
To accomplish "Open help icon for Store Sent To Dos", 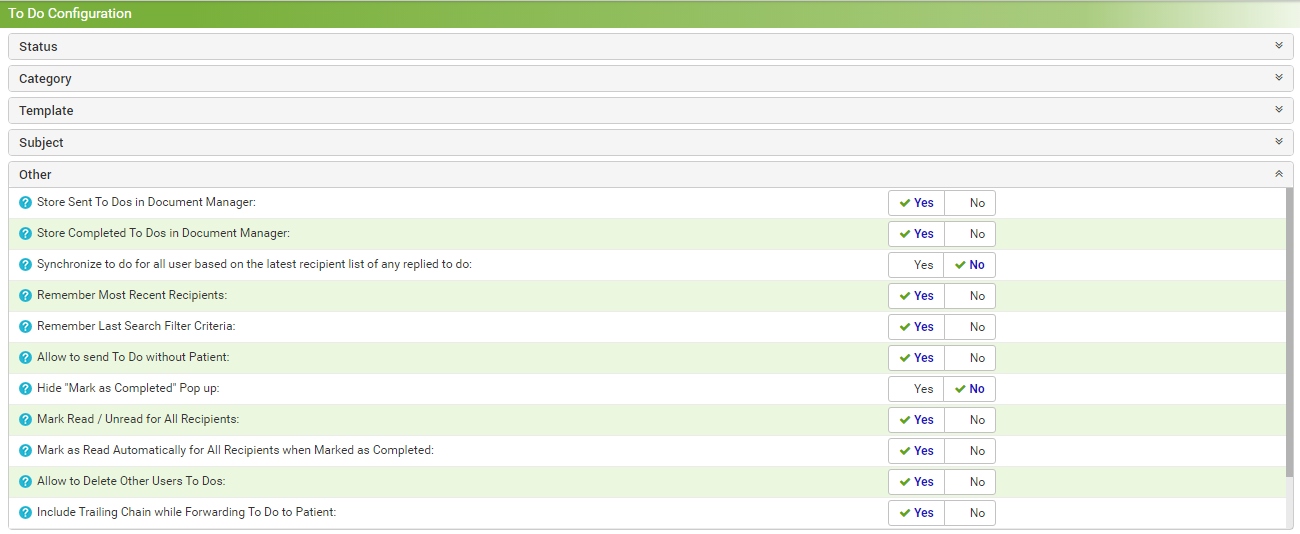I will (26, 203).
